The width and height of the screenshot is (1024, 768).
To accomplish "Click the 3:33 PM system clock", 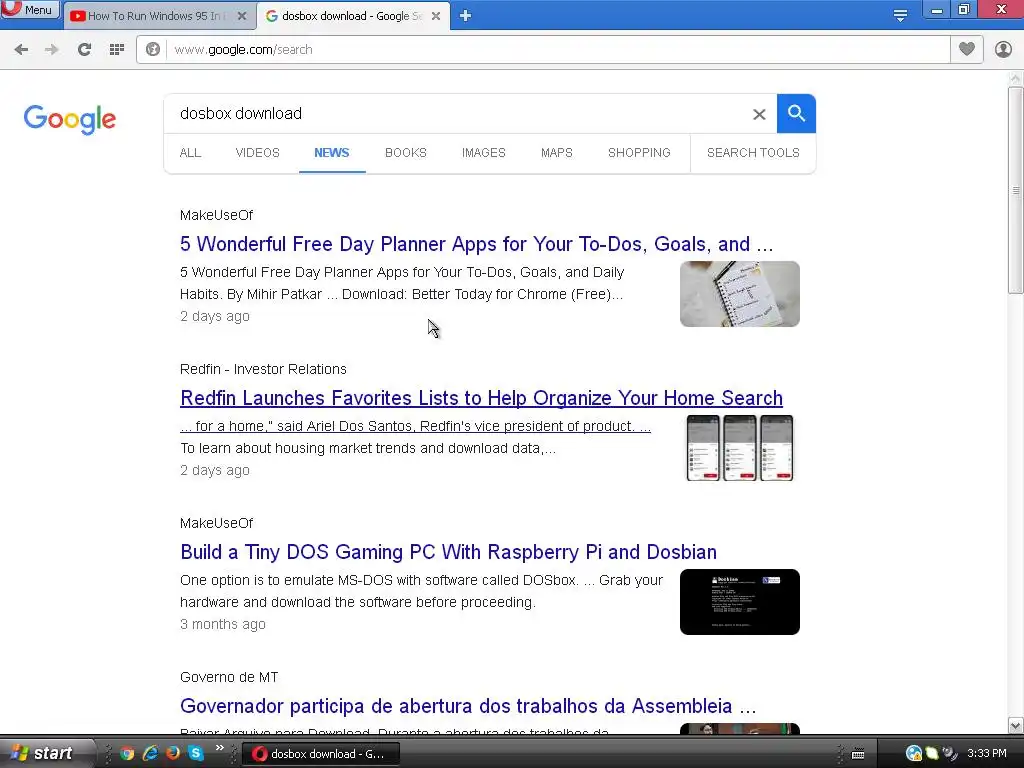I will 987,753.
